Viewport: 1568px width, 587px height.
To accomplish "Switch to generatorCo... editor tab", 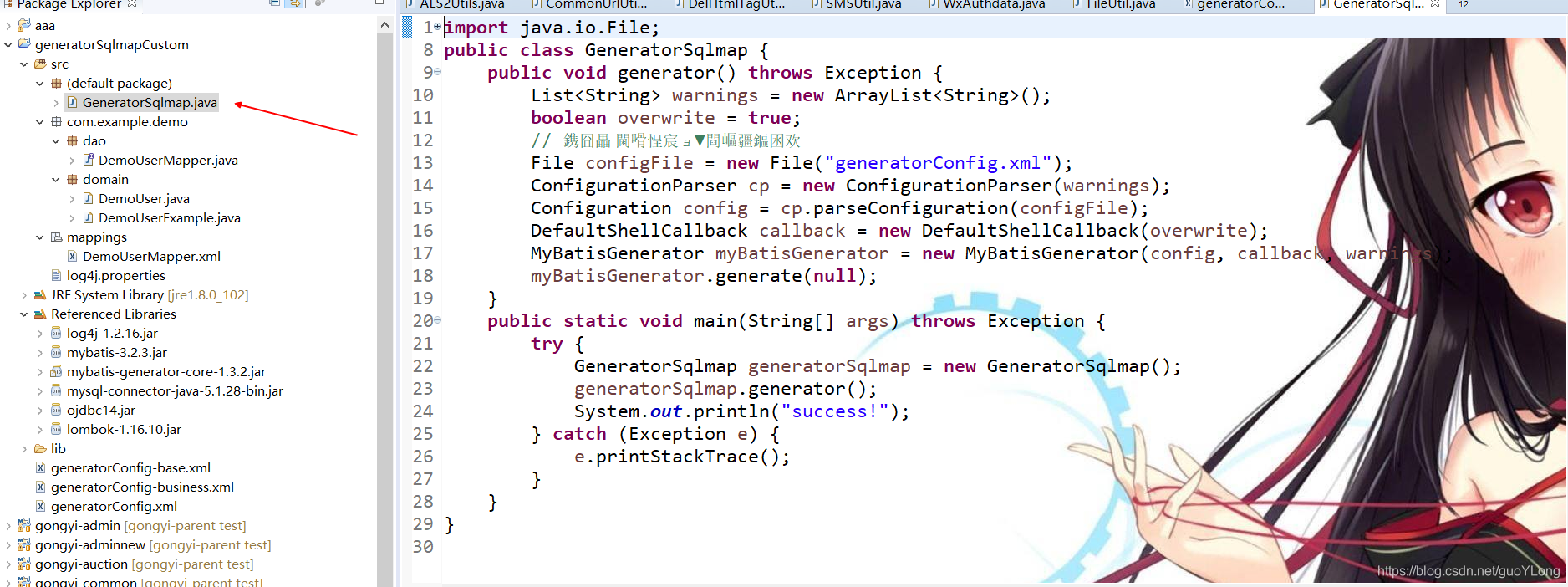I will click(1240, 4).
